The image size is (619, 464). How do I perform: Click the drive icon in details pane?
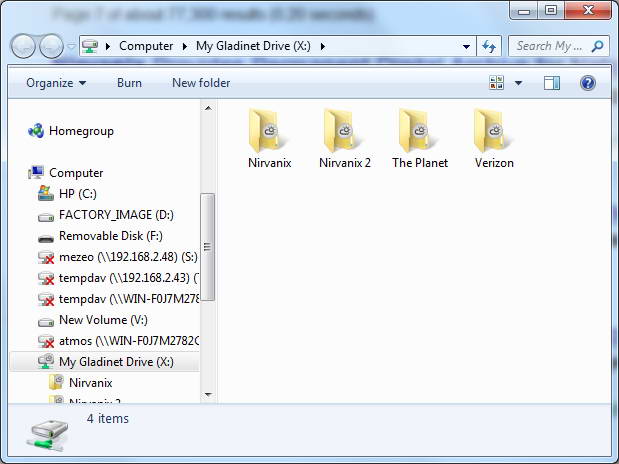click(48, 436)
